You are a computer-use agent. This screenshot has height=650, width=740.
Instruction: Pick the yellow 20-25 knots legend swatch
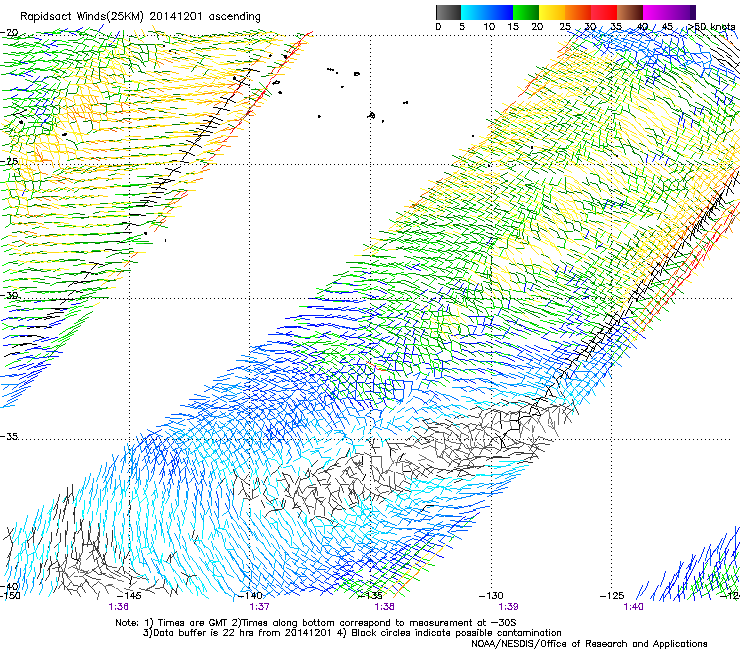pyautogui.click(x=552, y=12)
